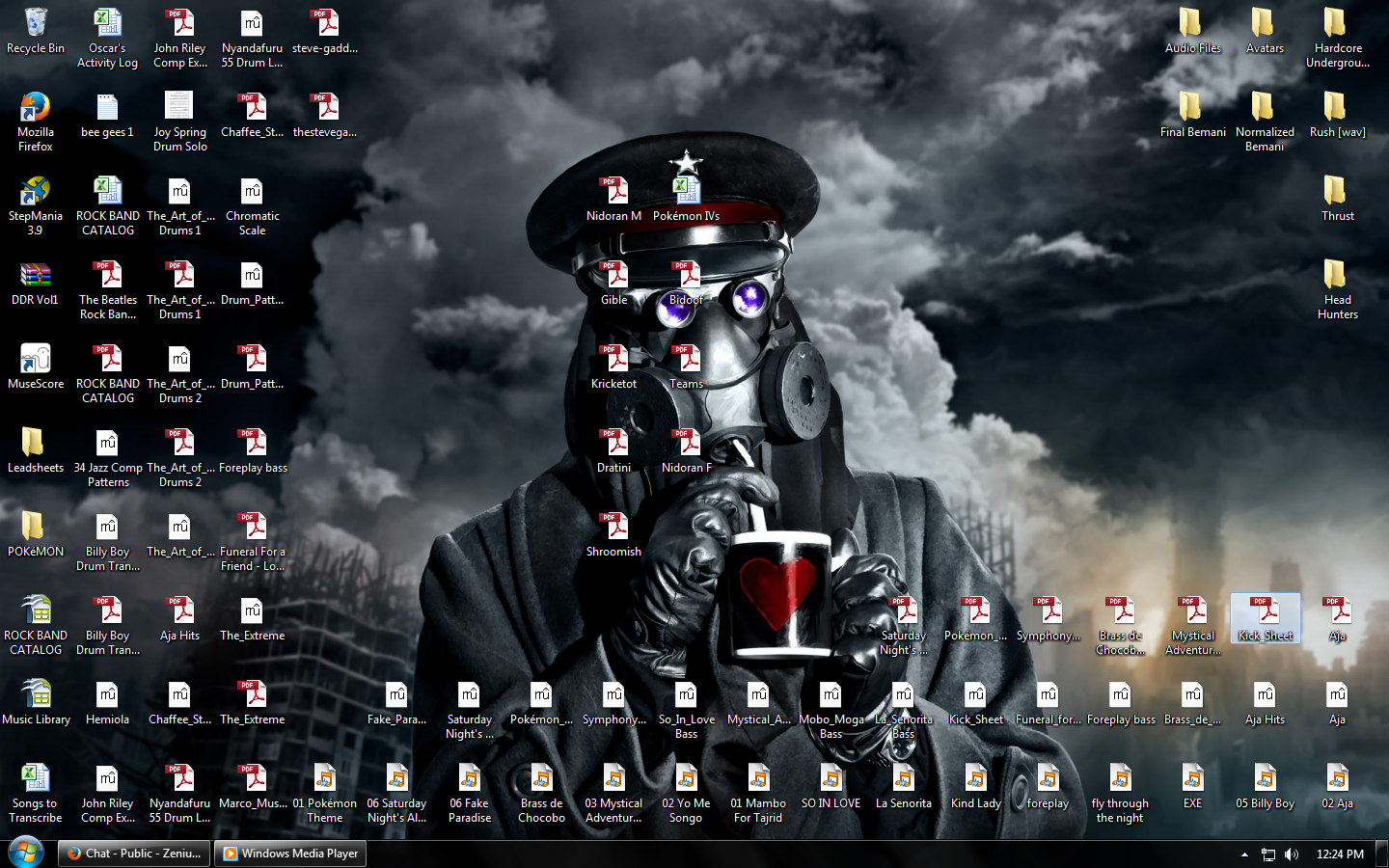This screenshot has width=1389, height=868.
Task: Select the Gible PDF
Action: coord(613,284)
